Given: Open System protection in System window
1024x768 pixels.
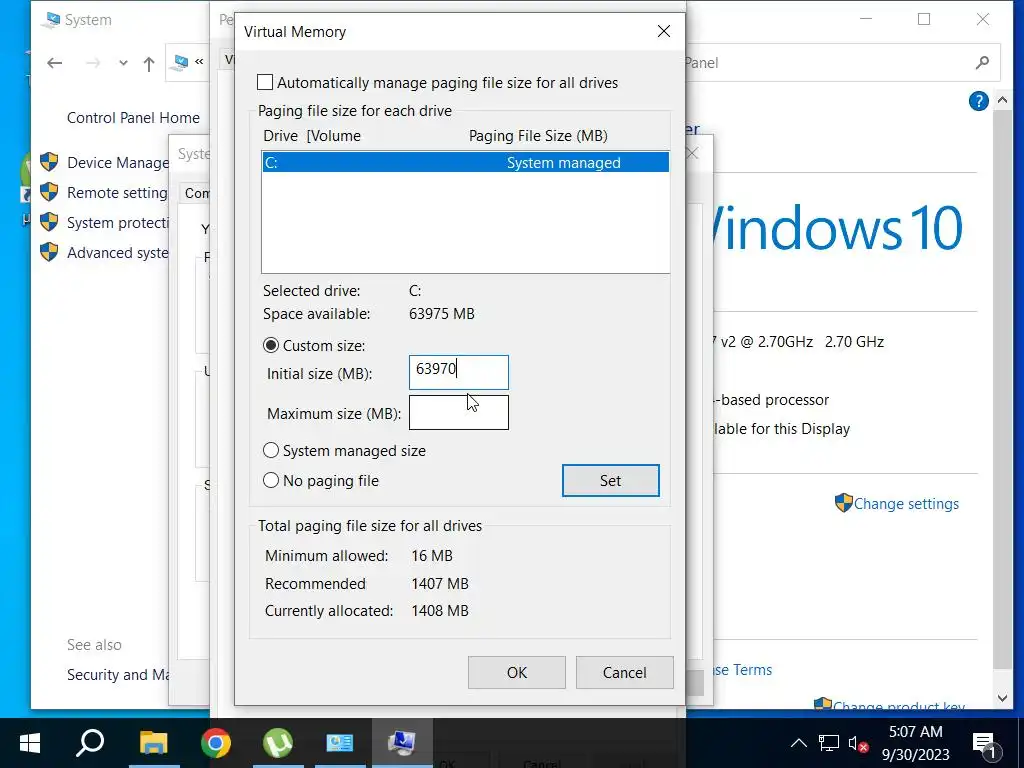Looking at the screenshot, I should pos(118,223).
